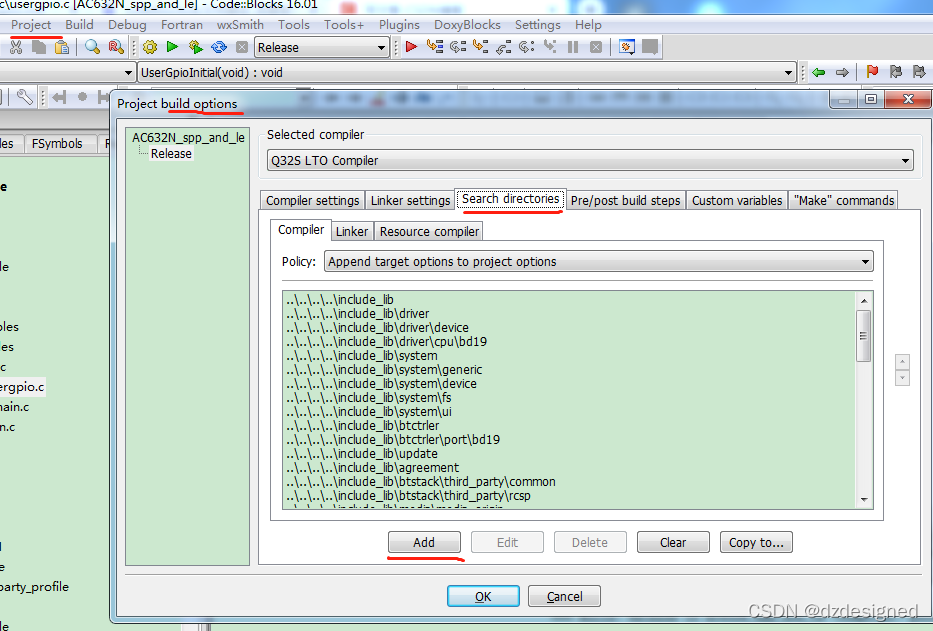Open the scope dropdown left of UserGpioInitial

click(67, 73)
